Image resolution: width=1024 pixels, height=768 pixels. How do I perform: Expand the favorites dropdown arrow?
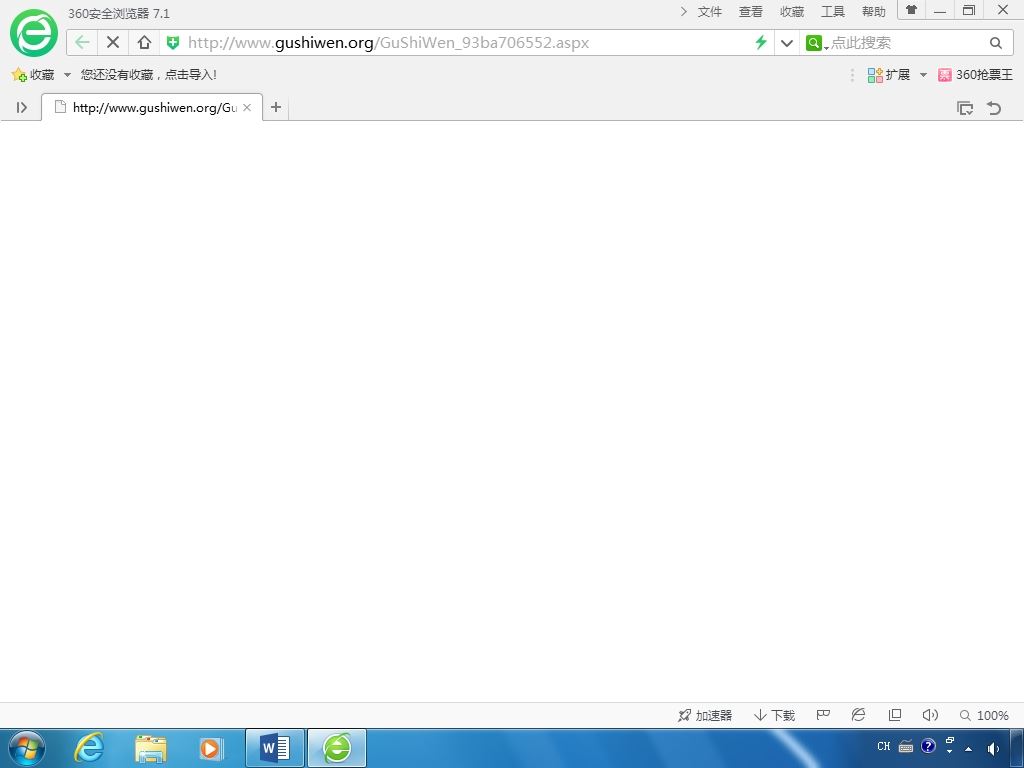pyautogui.click(x=67, y=75)
